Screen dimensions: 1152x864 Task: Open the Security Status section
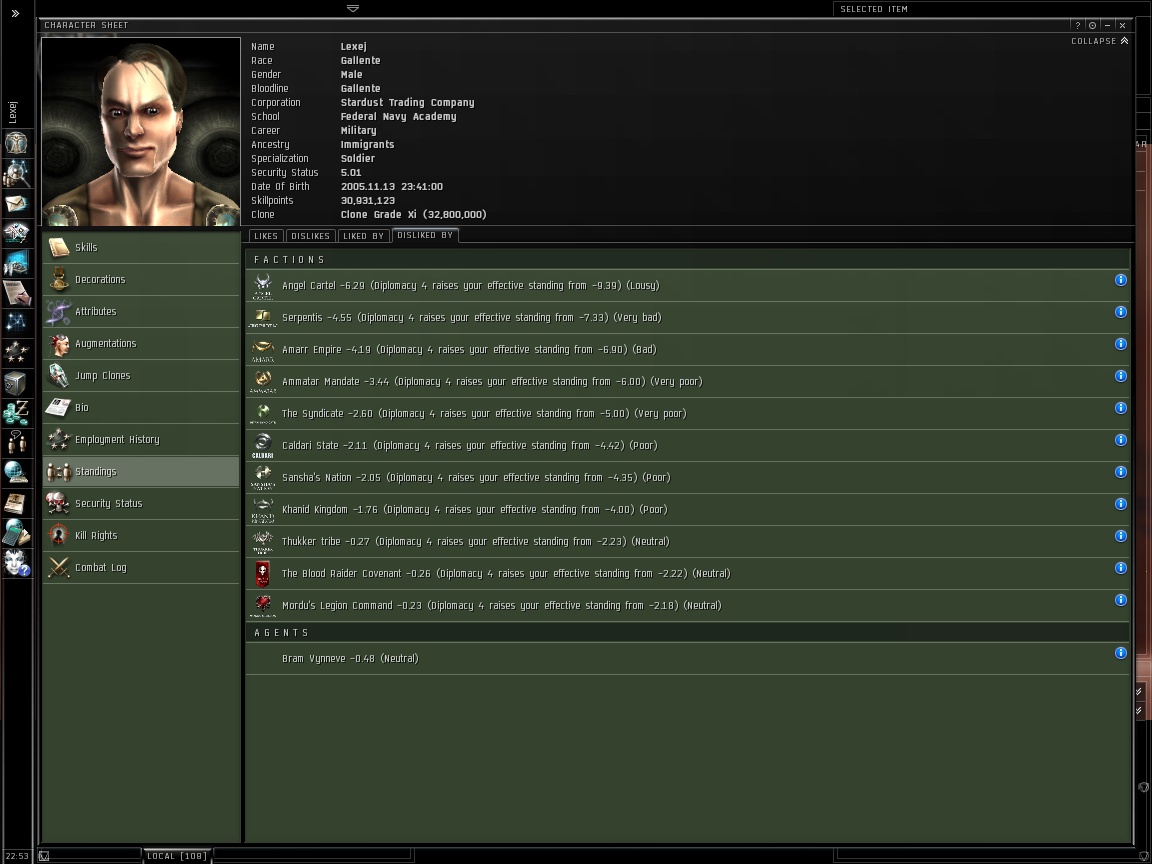[x=141, y=503]
